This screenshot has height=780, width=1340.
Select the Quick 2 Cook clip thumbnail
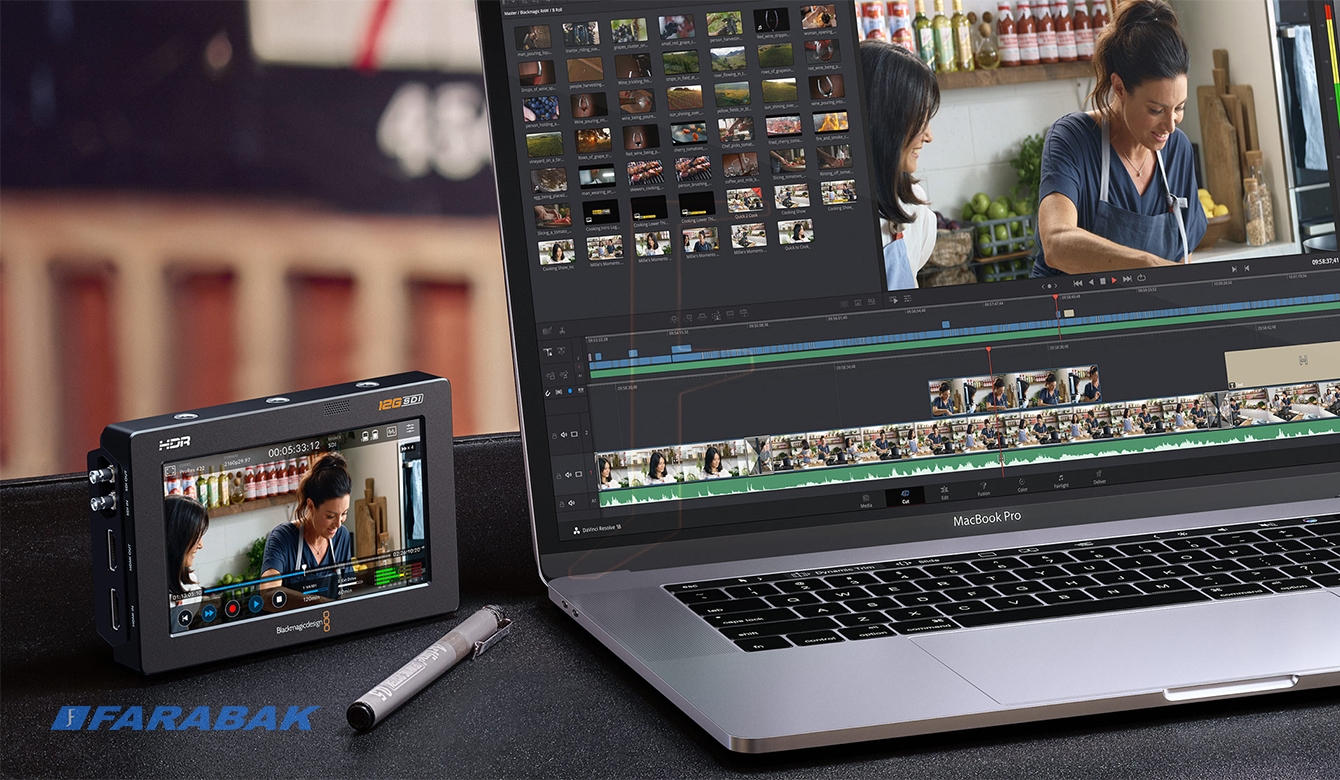[x=745, y=200]
